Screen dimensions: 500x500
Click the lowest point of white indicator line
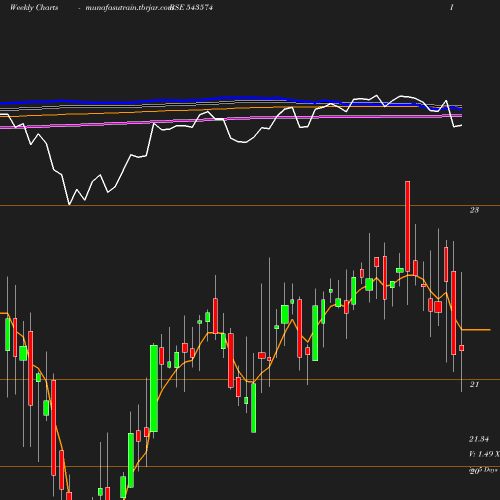click(69, 204)
